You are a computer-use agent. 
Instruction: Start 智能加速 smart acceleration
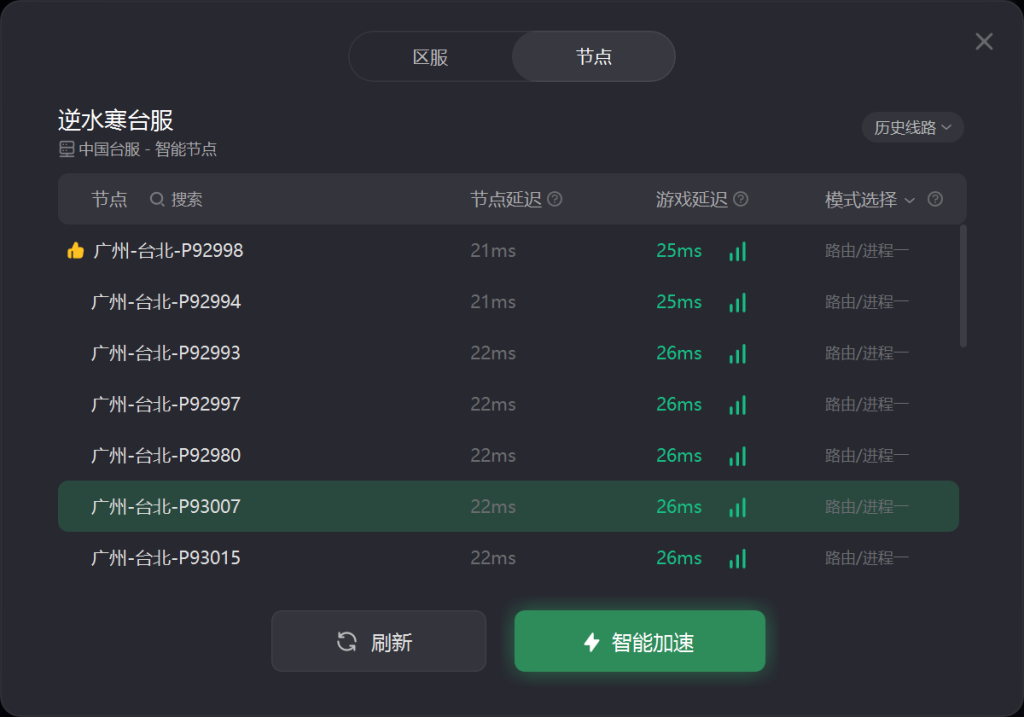click(x=640, y=641)
